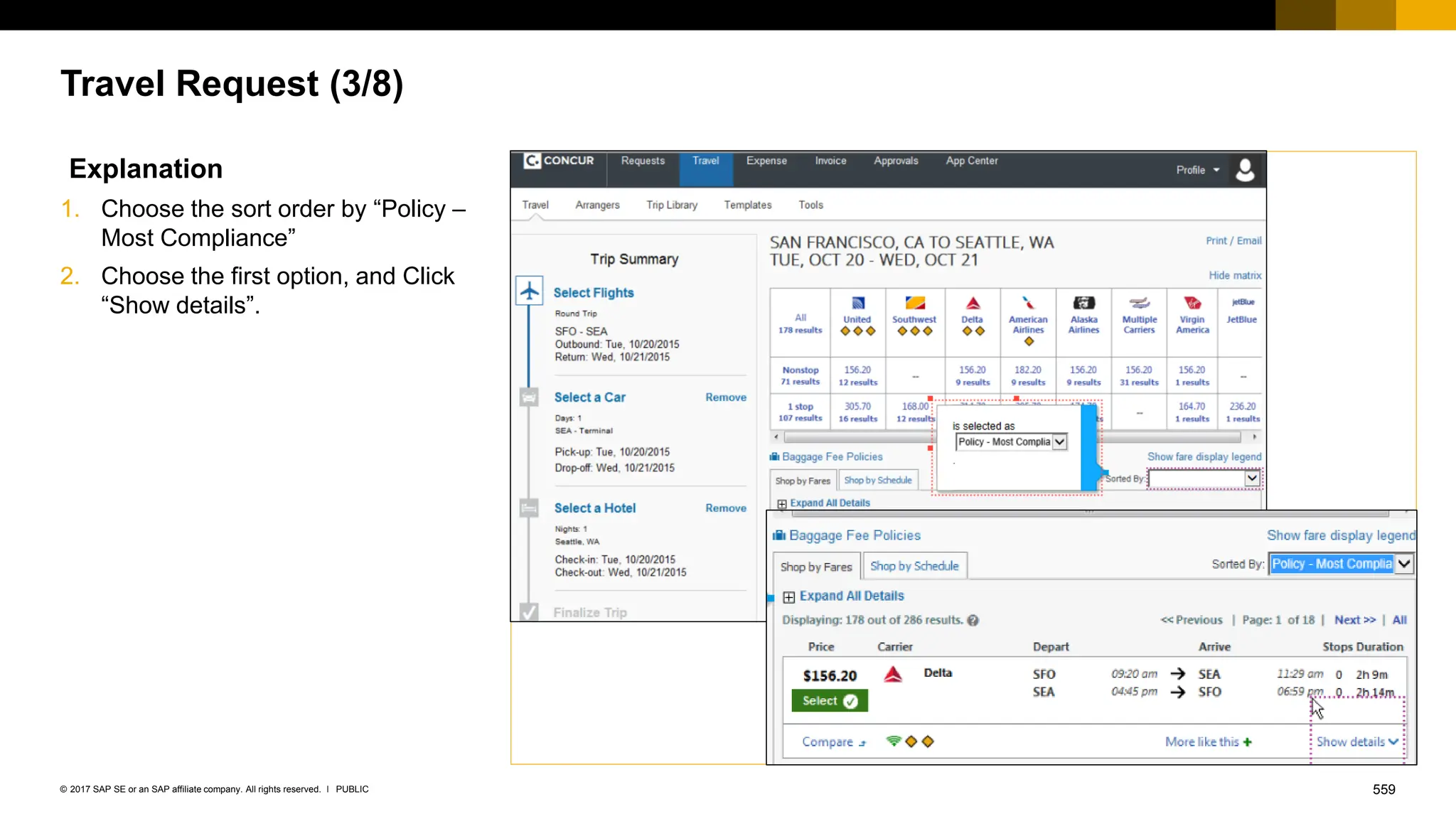The image size is (1456, 819).
Task: Open the empty Sorted By dropdown
Action: 1204,478
